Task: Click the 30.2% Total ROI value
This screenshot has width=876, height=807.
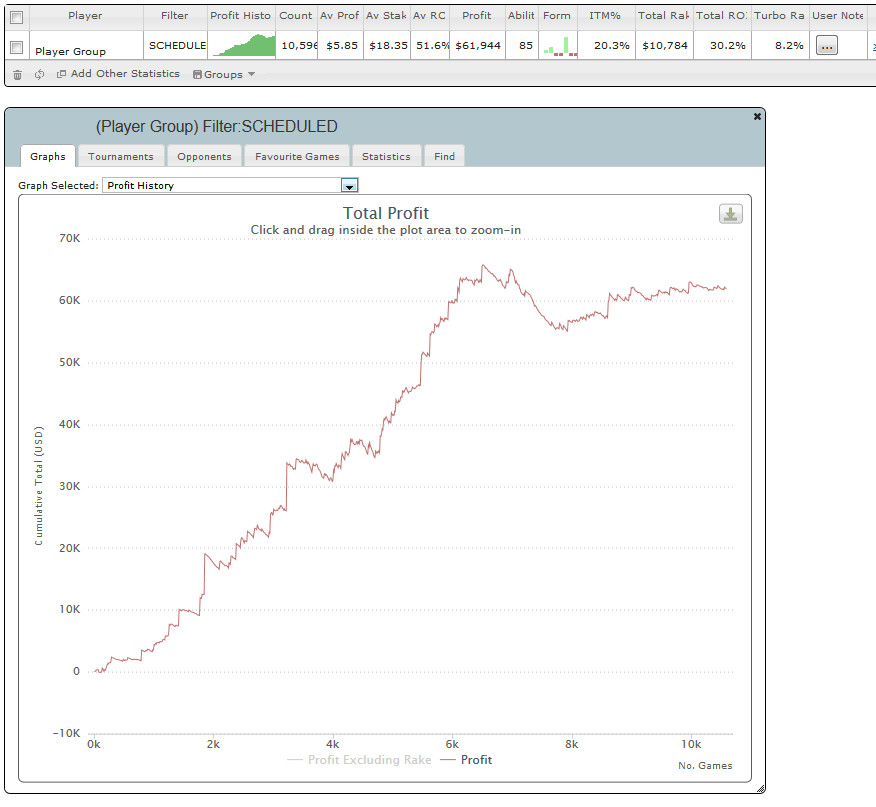Action: coord(727,46)
